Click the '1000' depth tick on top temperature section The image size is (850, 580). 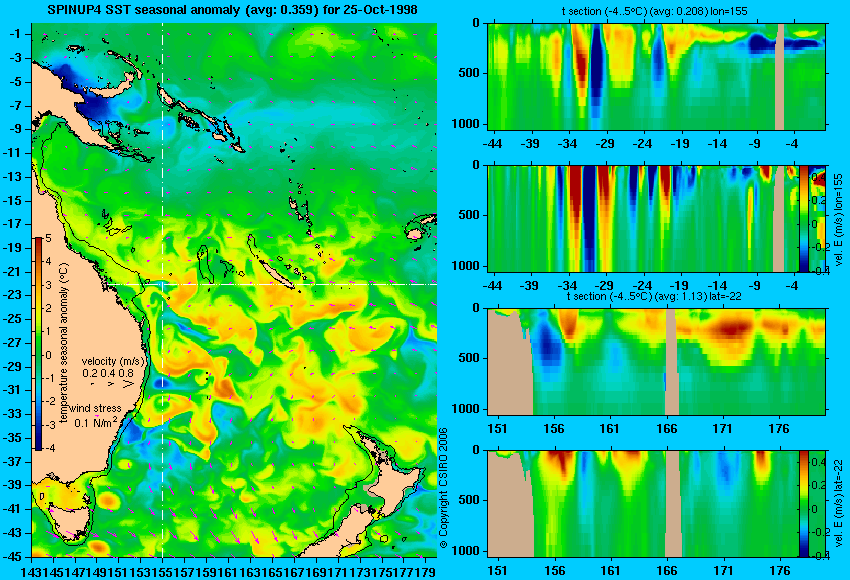point(466,124)
